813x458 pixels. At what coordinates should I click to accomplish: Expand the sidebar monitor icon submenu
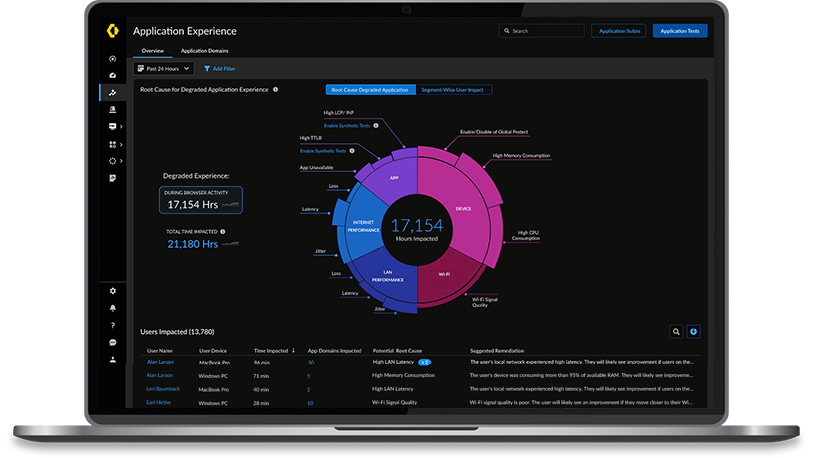[122, 127]
